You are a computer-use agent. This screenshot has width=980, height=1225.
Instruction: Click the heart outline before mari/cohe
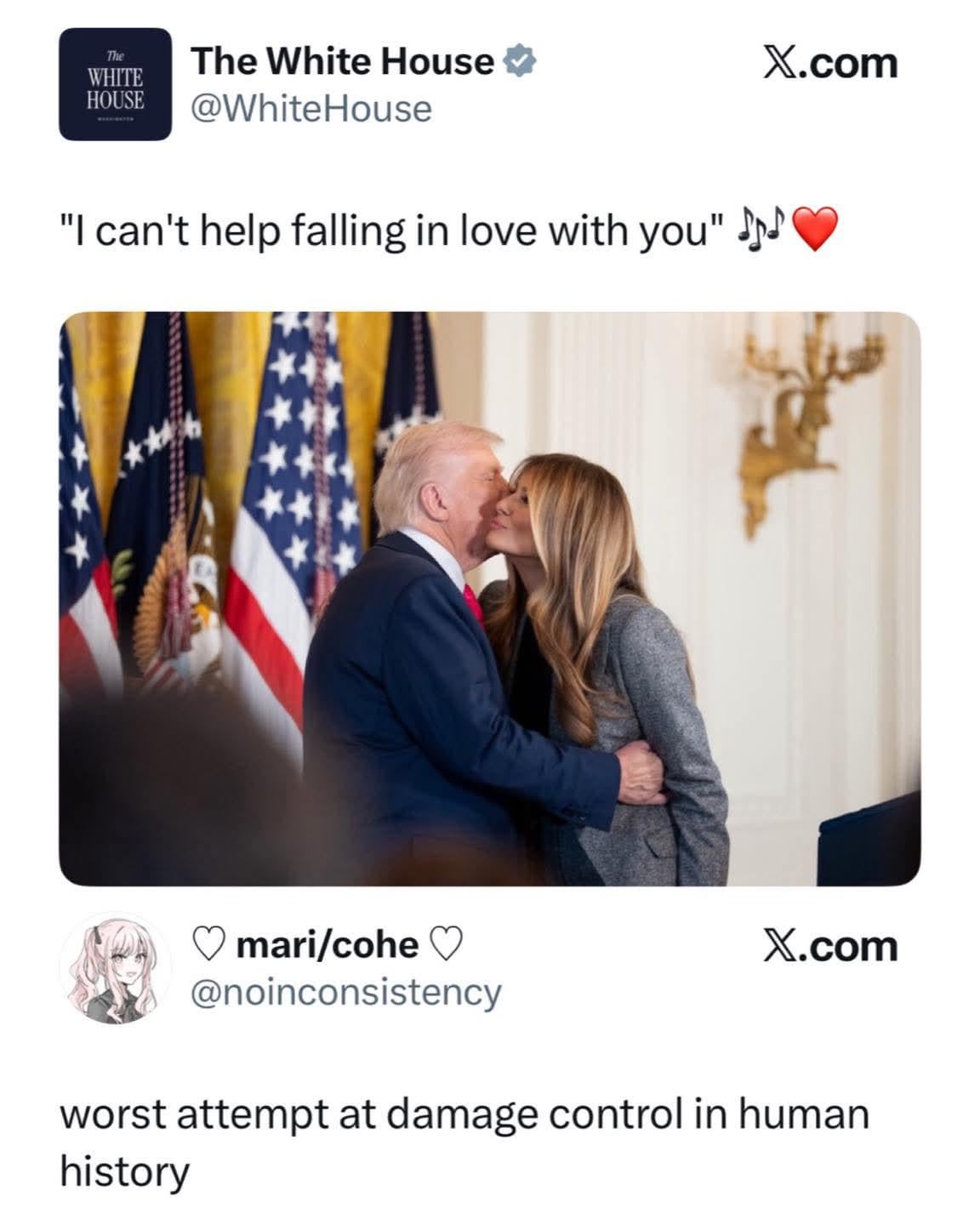(x=209, y=943)
